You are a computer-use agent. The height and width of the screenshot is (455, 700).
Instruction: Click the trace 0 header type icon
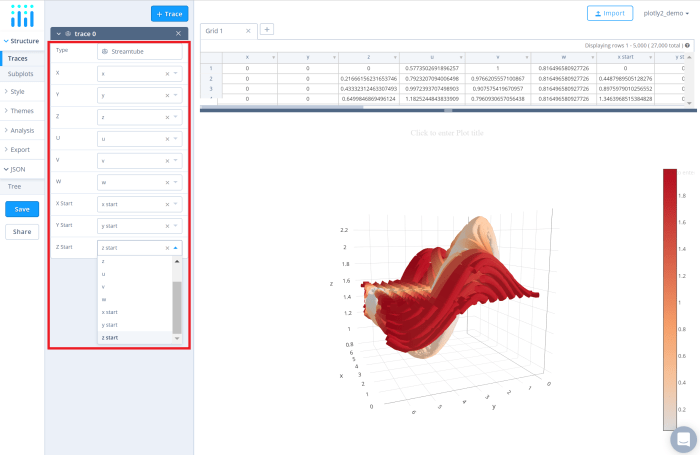[x=68, y=33]
